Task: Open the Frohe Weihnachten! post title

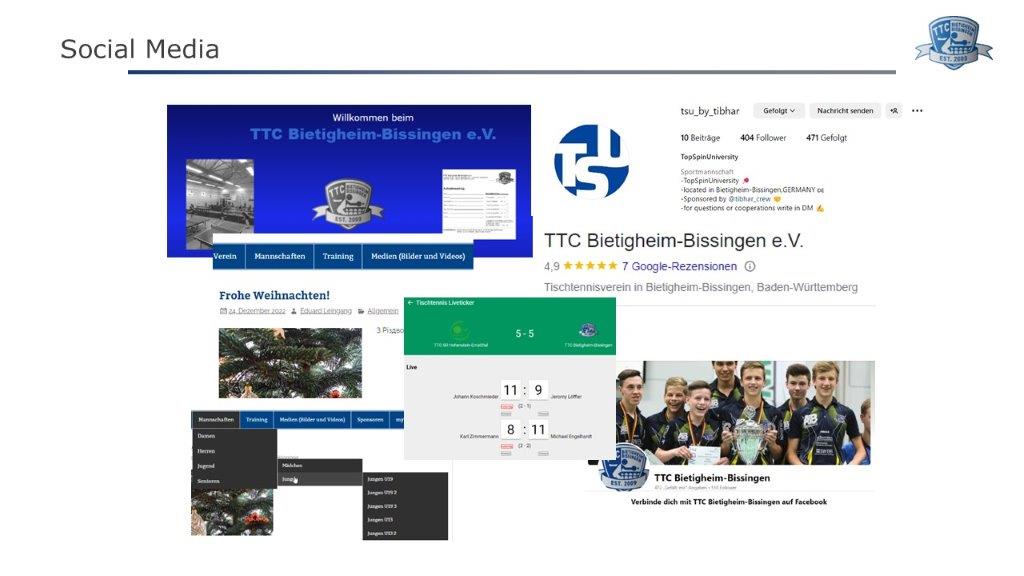Action: pyautogui.click(x=274, y=295)
